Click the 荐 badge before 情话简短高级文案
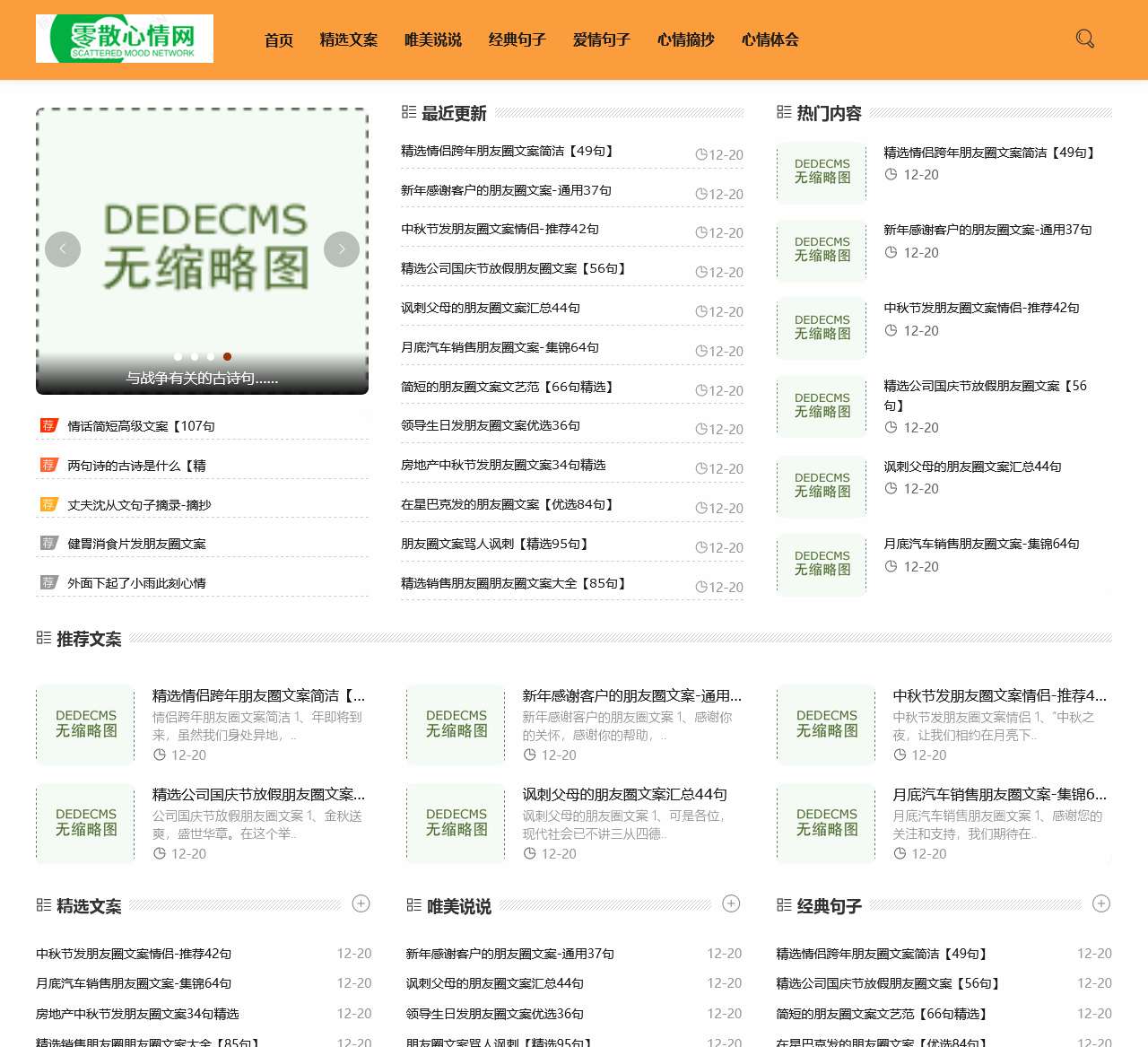 48,424
